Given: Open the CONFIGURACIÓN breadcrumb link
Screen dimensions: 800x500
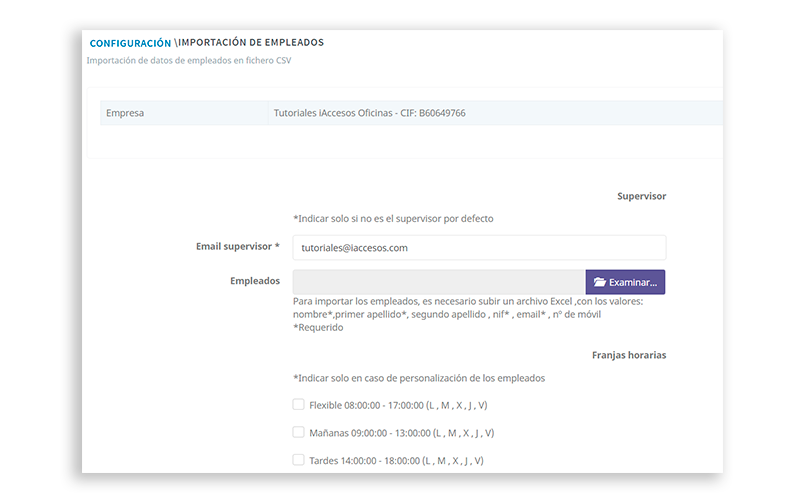Looking at the screenshot, I should (130, 43).
